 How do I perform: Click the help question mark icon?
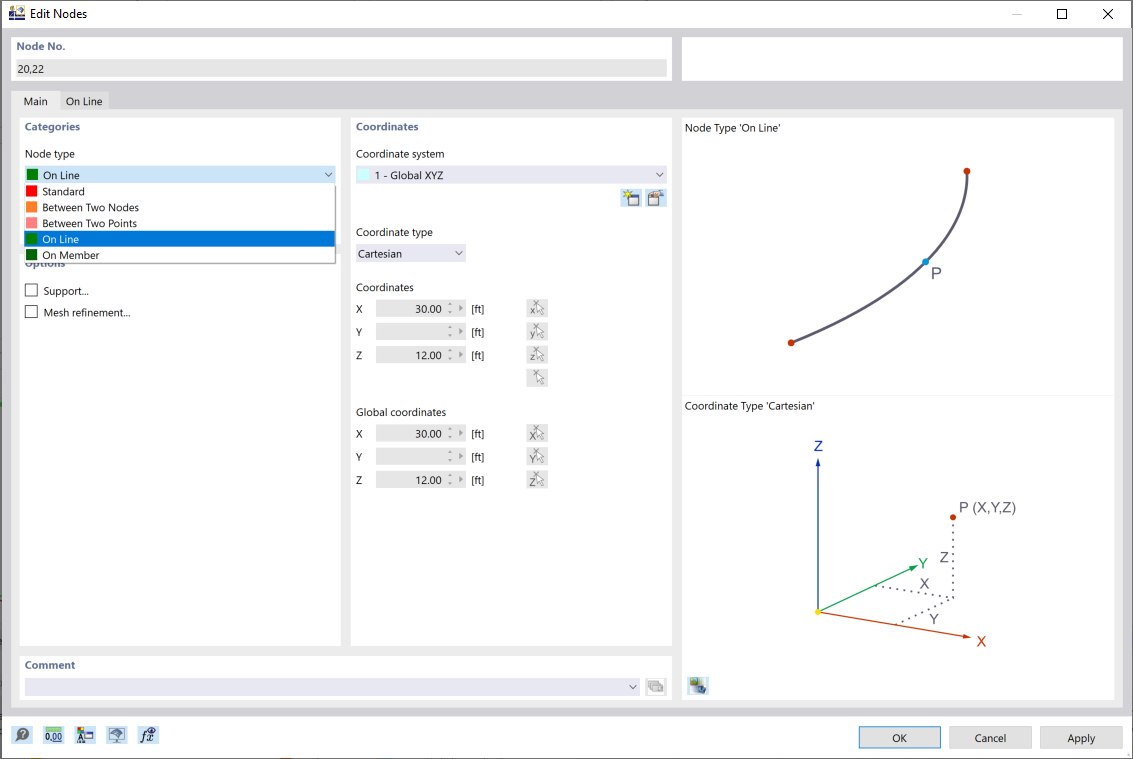click(x=21, y=735)
